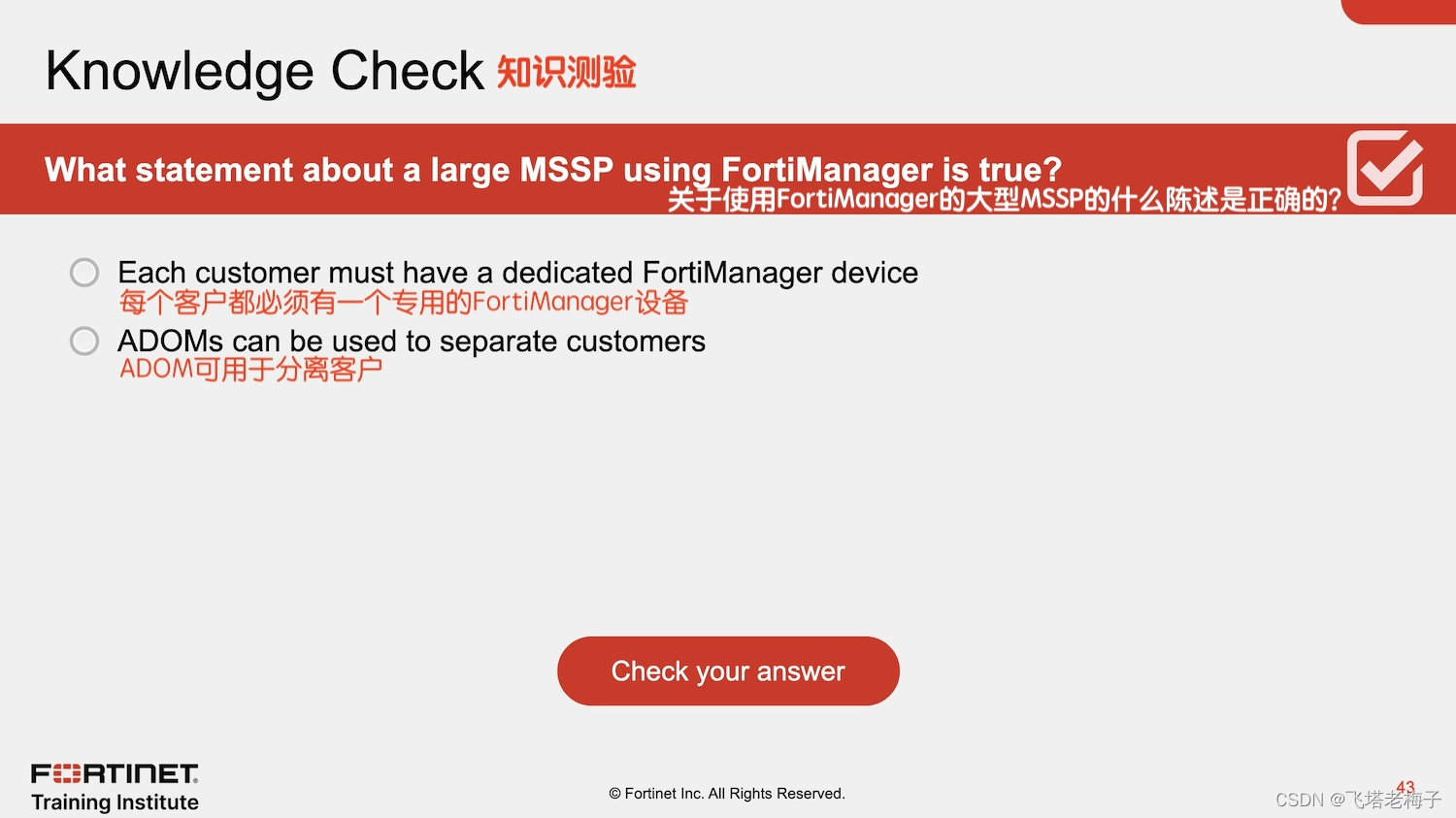This screenshot has height=818, width=1456.
Task: Click the Chinese question translation in banner
Action: point(1005,200)
